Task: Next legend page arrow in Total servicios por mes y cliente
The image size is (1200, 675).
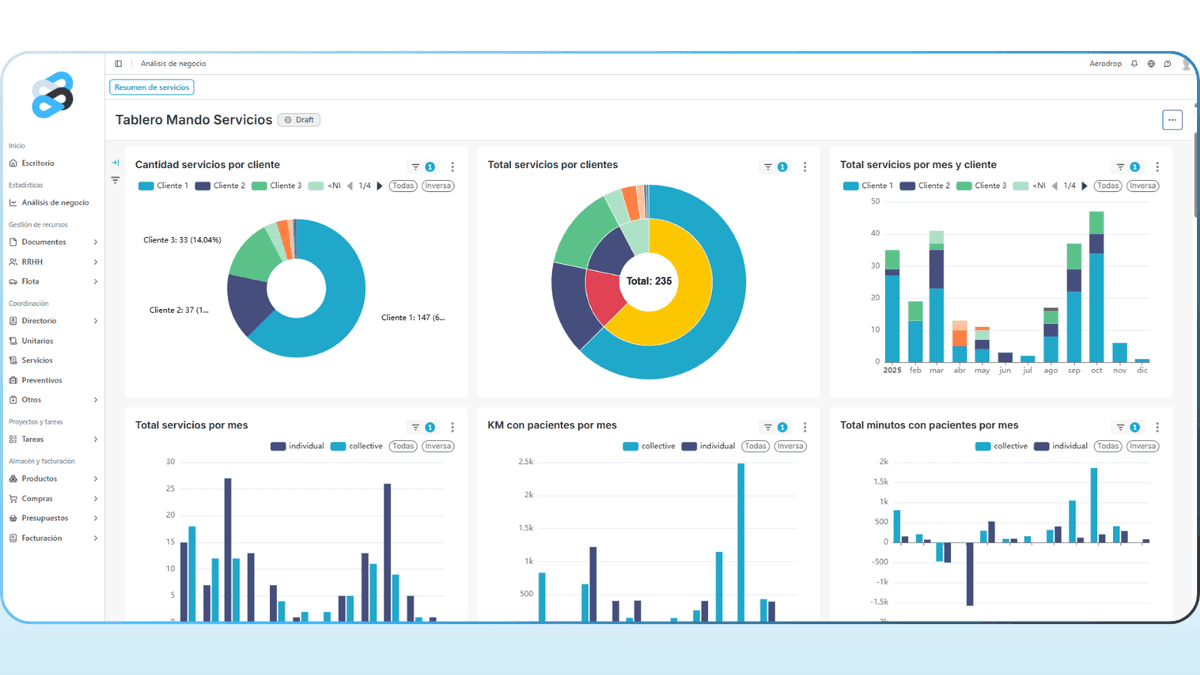Action: (1085, 186)
